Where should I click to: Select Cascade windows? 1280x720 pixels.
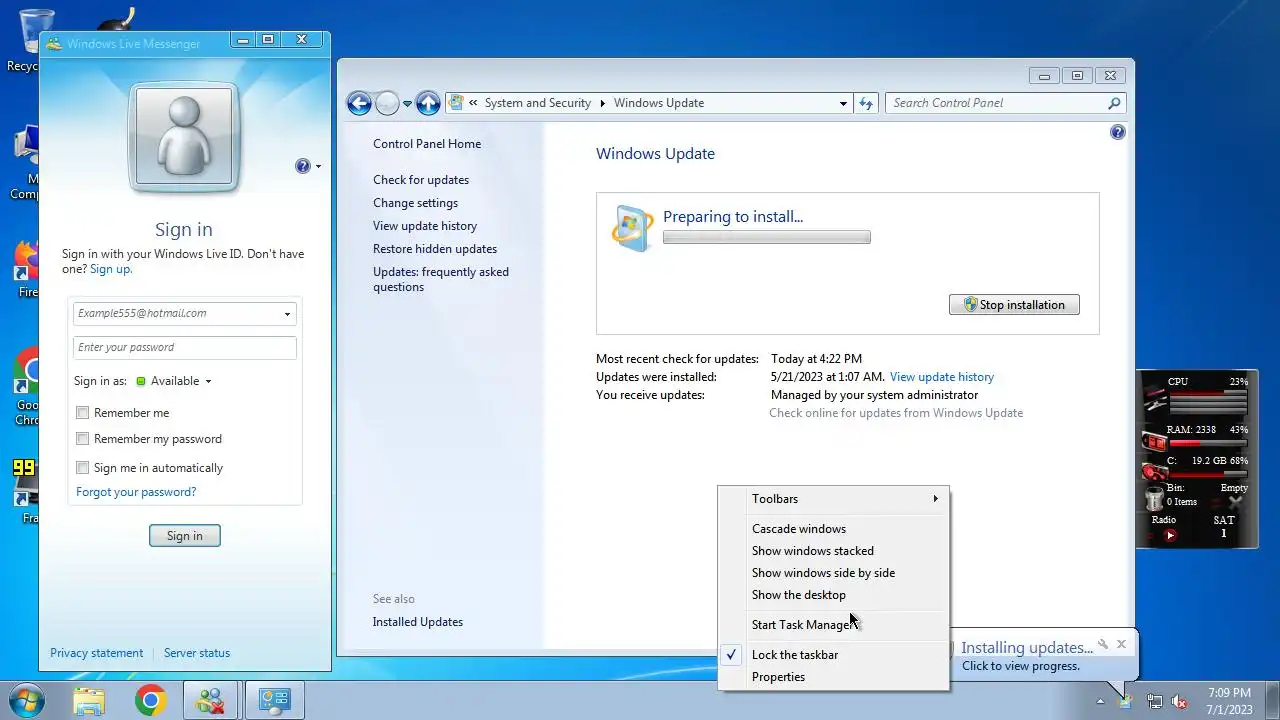click(833, 529)
